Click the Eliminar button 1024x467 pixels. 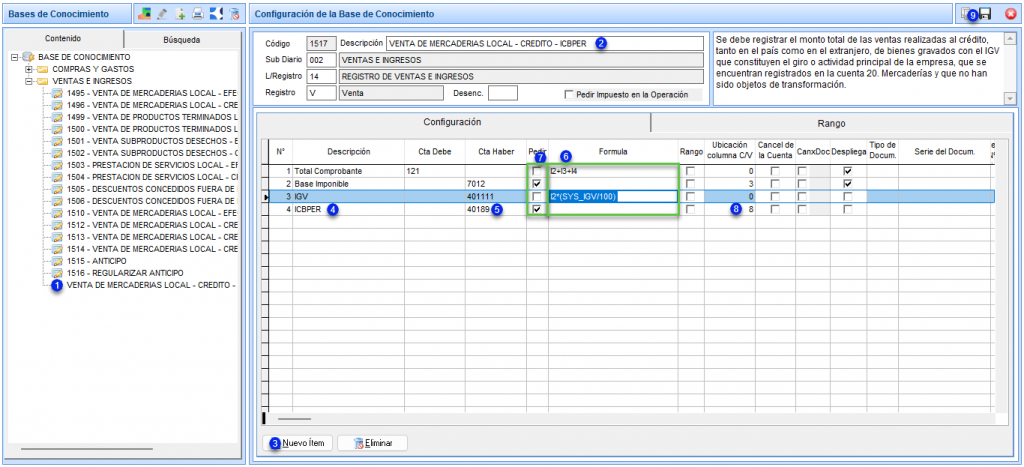[x=373, y=443]
